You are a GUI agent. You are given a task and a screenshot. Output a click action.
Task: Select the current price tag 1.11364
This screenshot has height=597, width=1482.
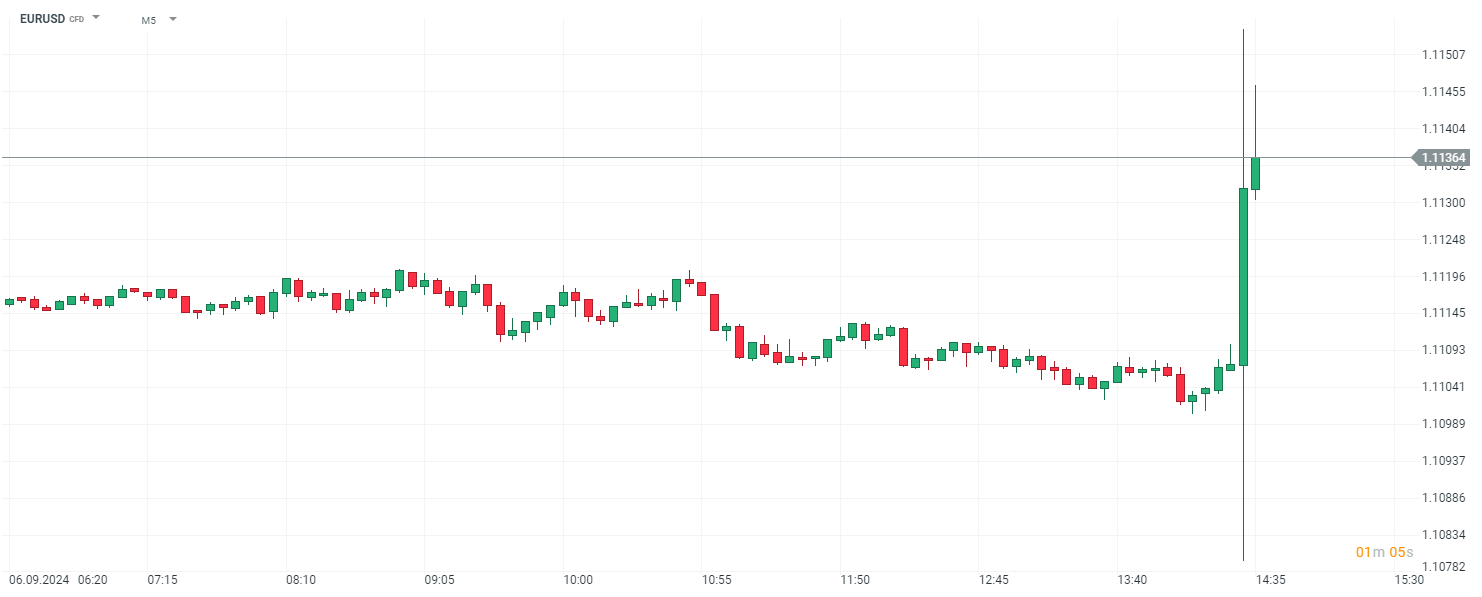click(1443, 158)
